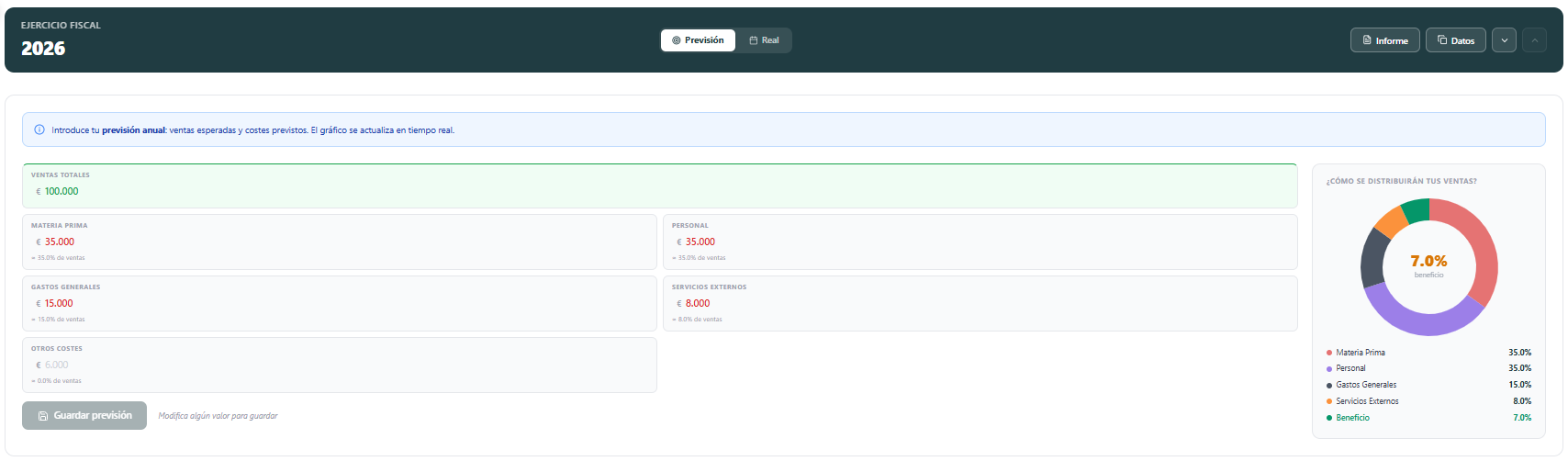Edit the Personal amount 35.000
Screen dimensions: 1568x461
coord(980,242)
